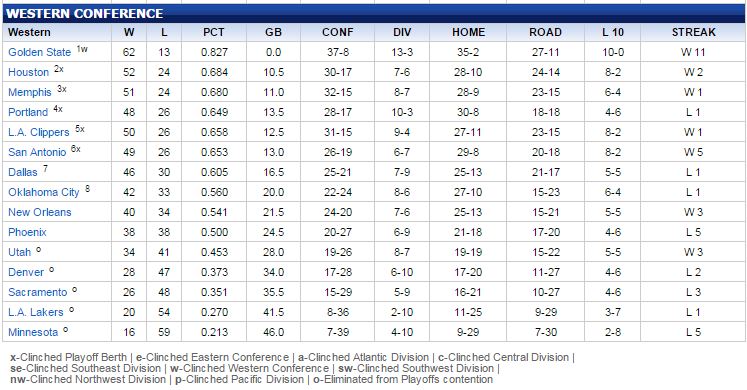The height and width of the screenshot is (390, 747).
Task: Sort standings by PCT column header
Action: click(213, 32)
